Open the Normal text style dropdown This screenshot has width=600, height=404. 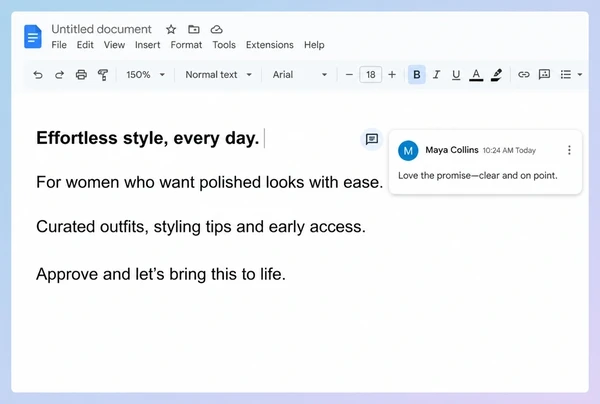218,75
